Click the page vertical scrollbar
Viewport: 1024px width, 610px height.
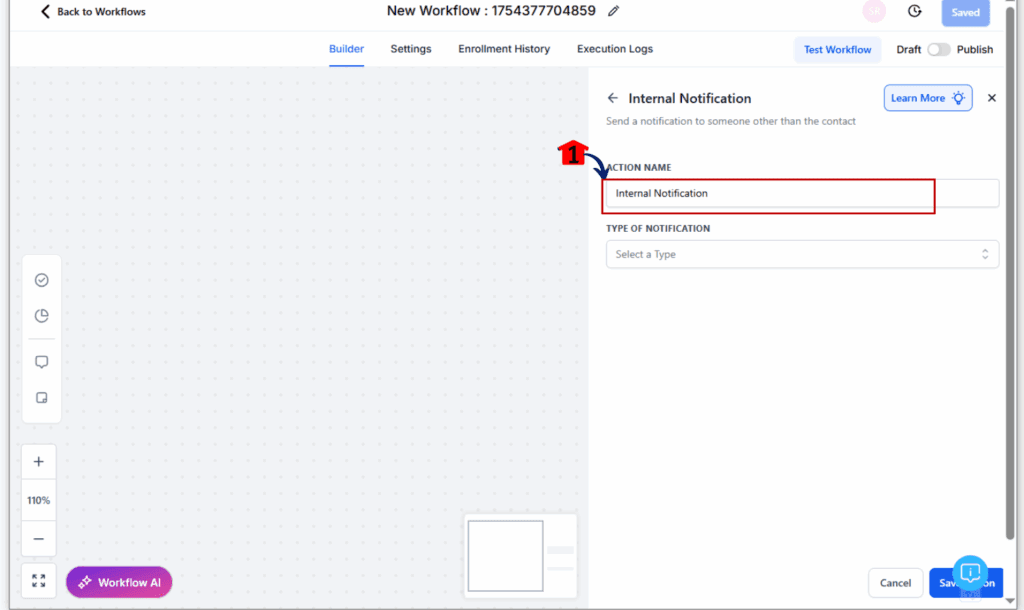point(1010,274)
